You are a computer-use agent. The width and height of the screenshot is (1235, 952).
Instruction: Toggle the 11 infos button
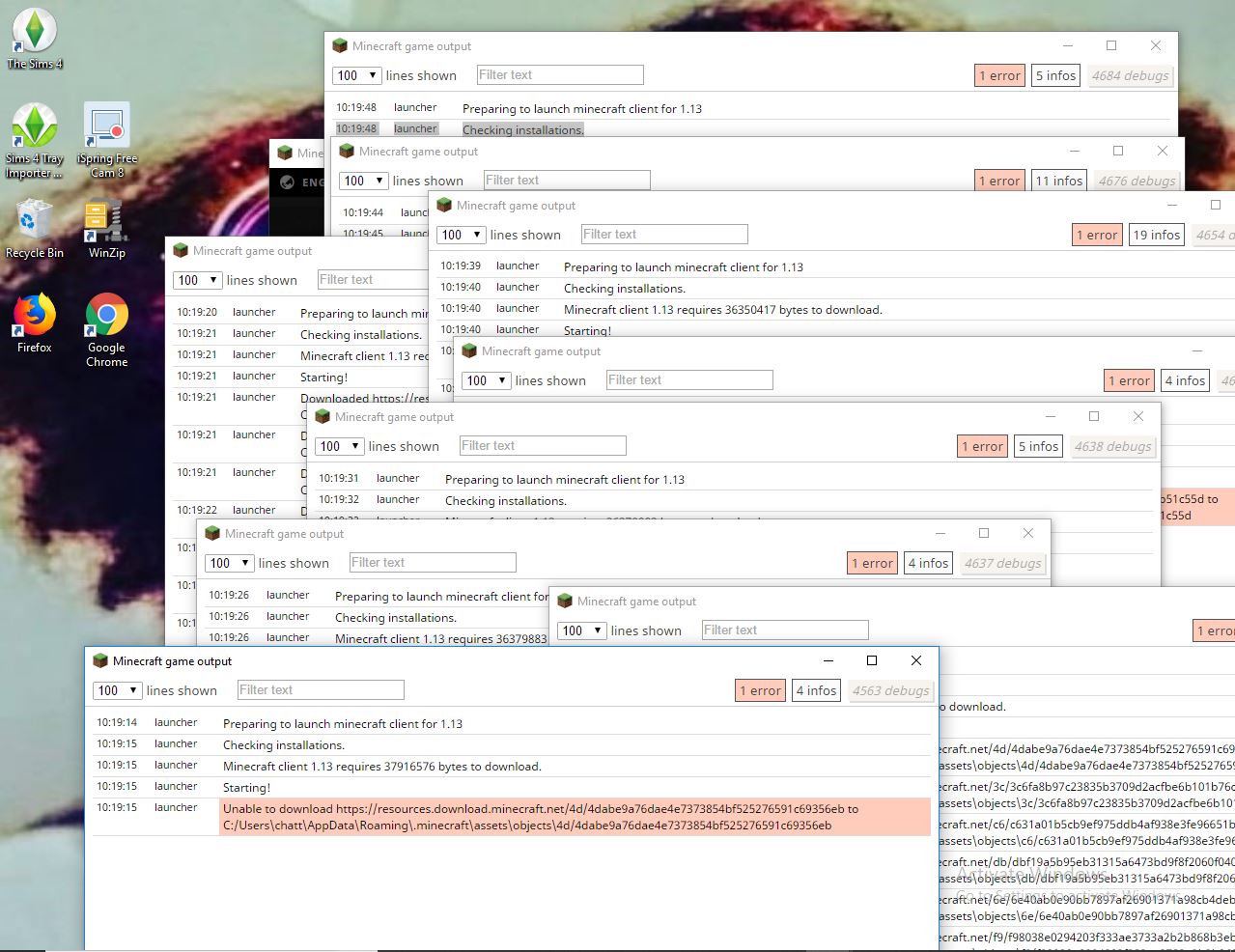click(x=1058, y=181)
